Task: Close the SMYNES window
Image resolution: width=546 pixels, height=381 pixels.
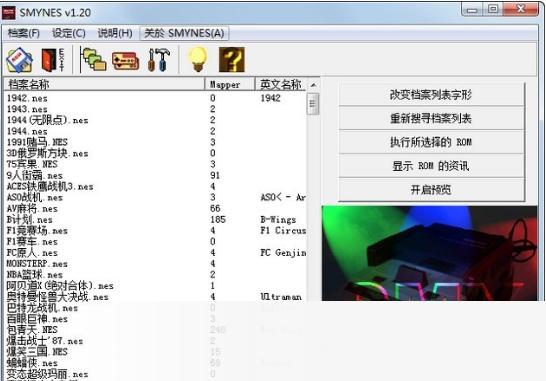Action: click(520, 9)
